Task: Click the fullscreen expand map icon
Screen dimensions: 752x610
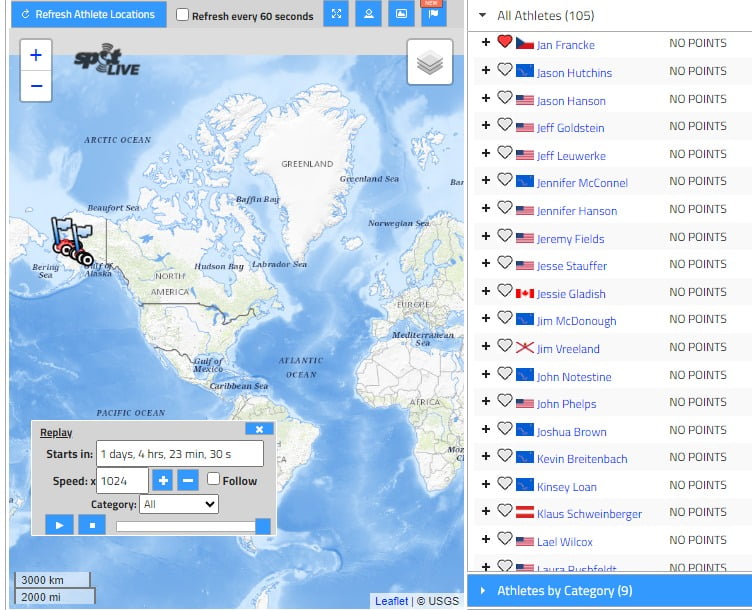Action: pos(336,15)
